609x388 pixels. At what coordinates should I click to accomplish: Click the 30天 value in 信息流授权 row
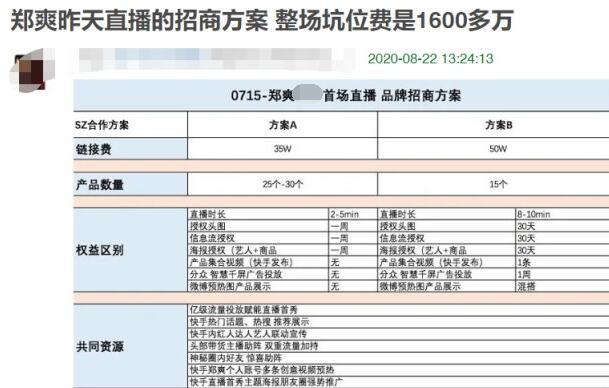pos(526,238)
